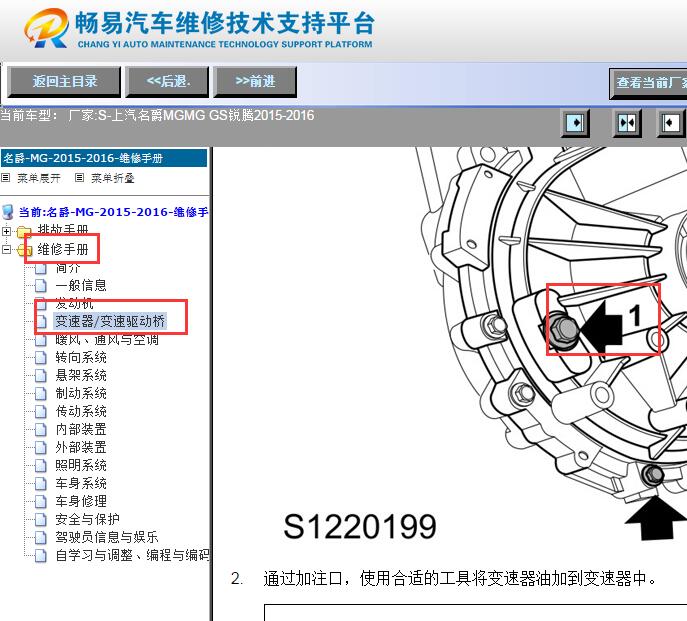The image size is (687, 621).
Task: Open the 车身系统 section
Action: click(81, 483)
